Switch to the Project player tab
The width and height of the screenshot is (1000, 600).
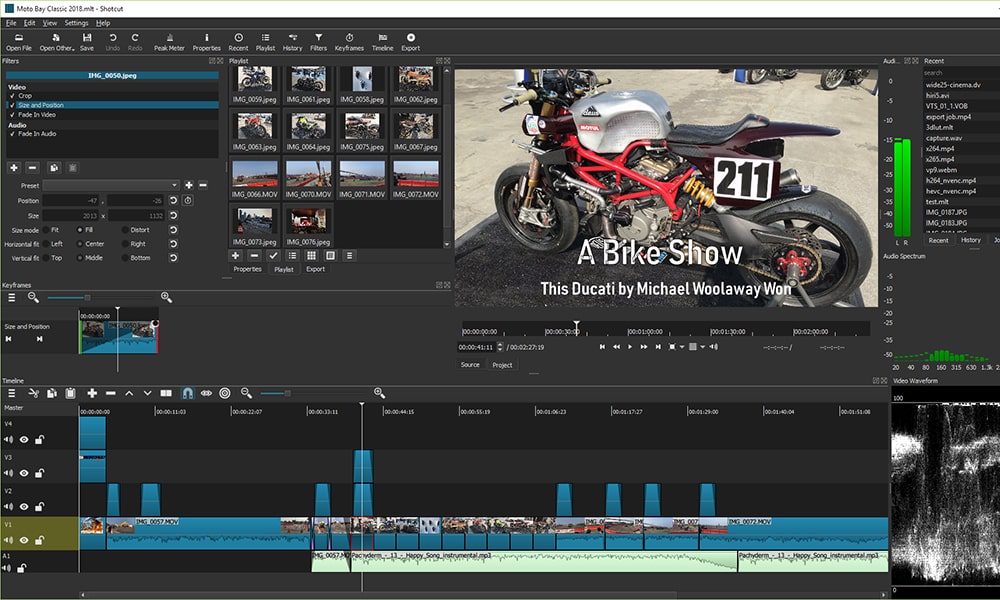pyautogui.click(x=503, y=365)
